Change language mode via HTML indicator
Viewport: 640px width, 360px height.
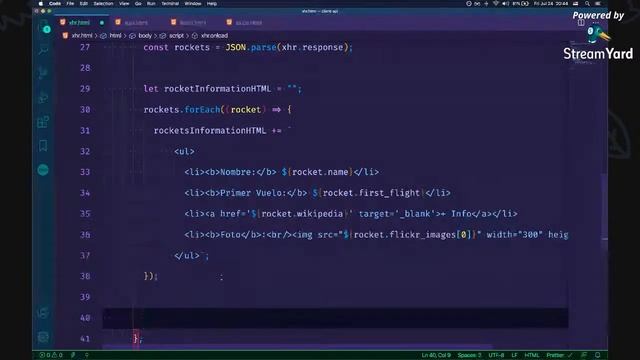(x=531, y=355)
